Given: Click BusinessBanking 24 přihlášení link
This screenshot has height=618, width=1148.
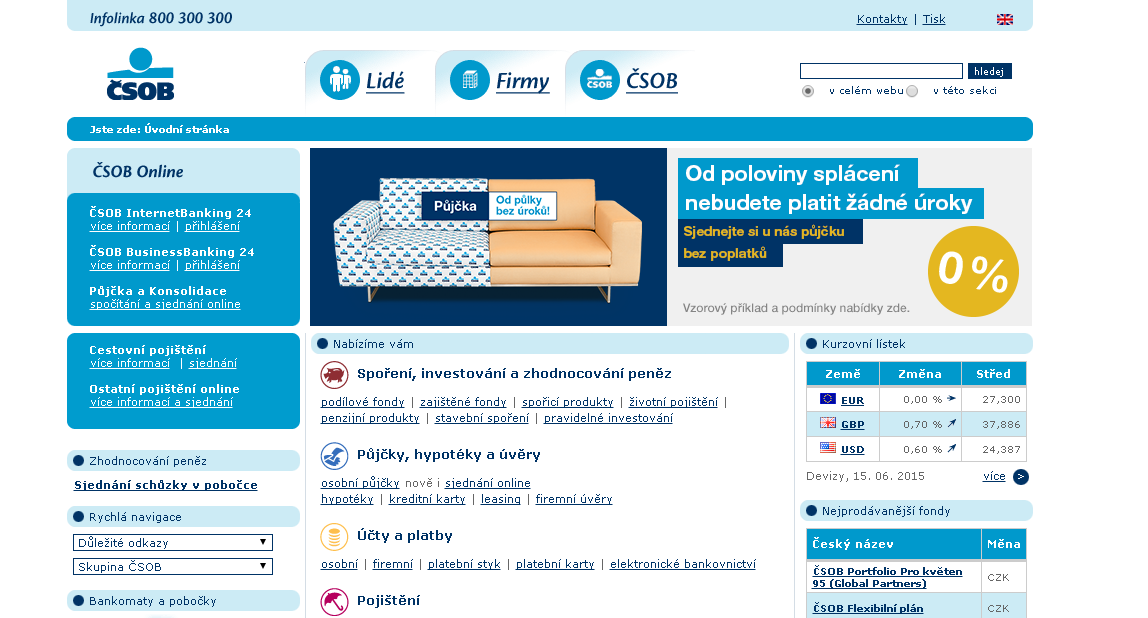Looking at the screenshot, I should tap(212, 265).
